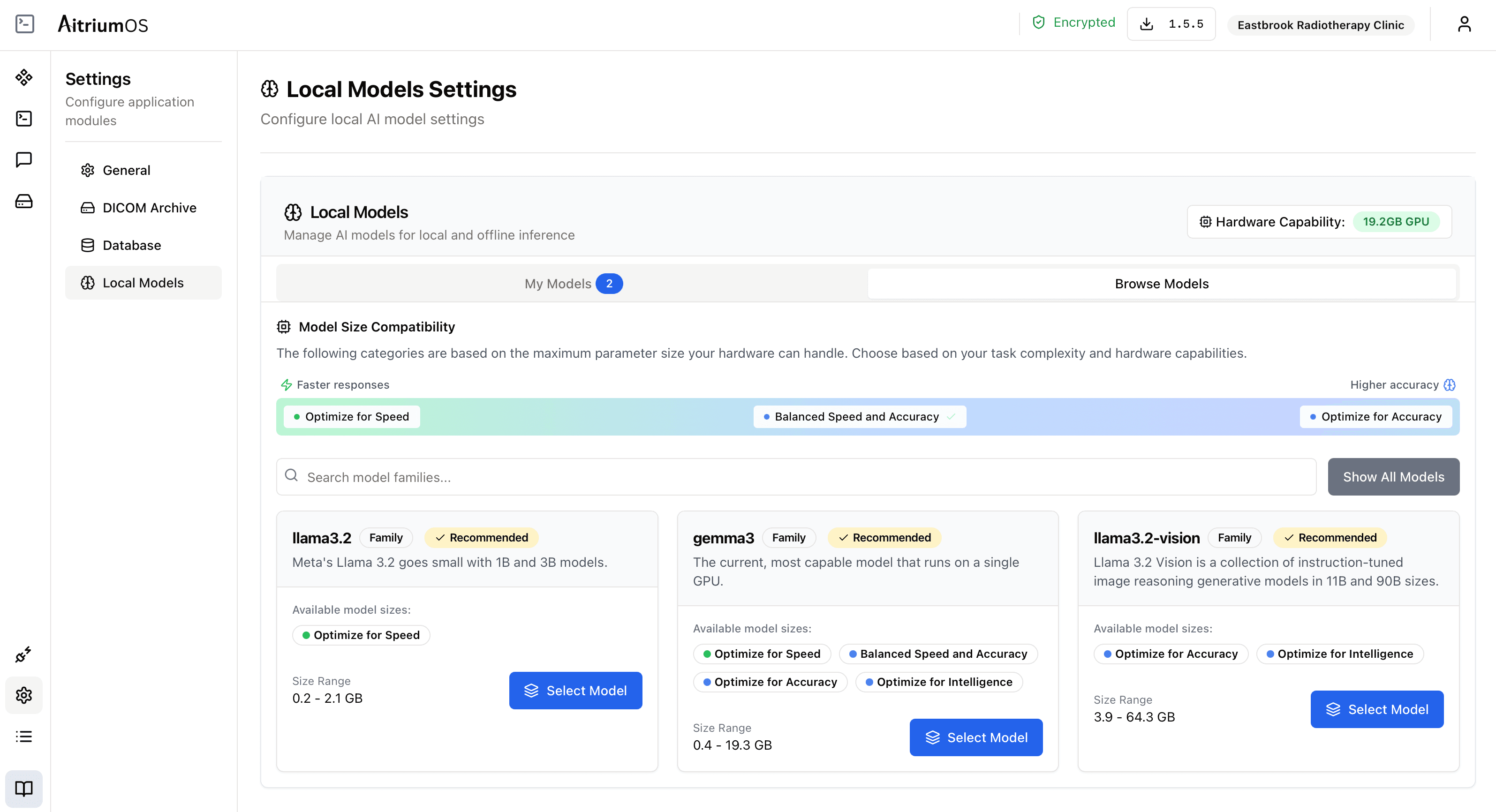The height and width of the screenshot is (812, 1496).
Task: Open DICOM Archive settings
Action: (144, 208)
